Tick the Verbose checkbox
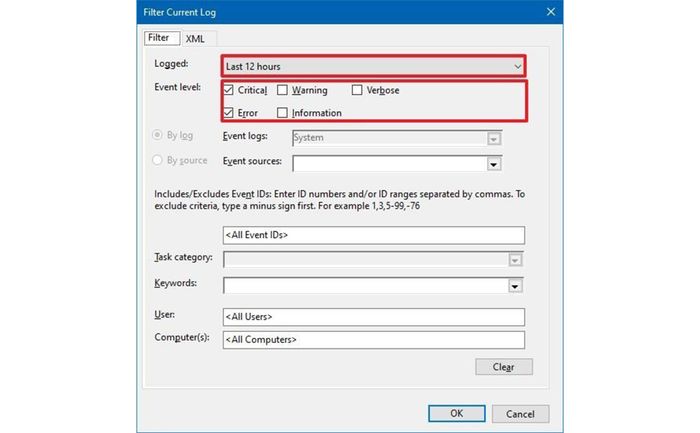Viewport: 700px width, 433px height. point(357,90)
